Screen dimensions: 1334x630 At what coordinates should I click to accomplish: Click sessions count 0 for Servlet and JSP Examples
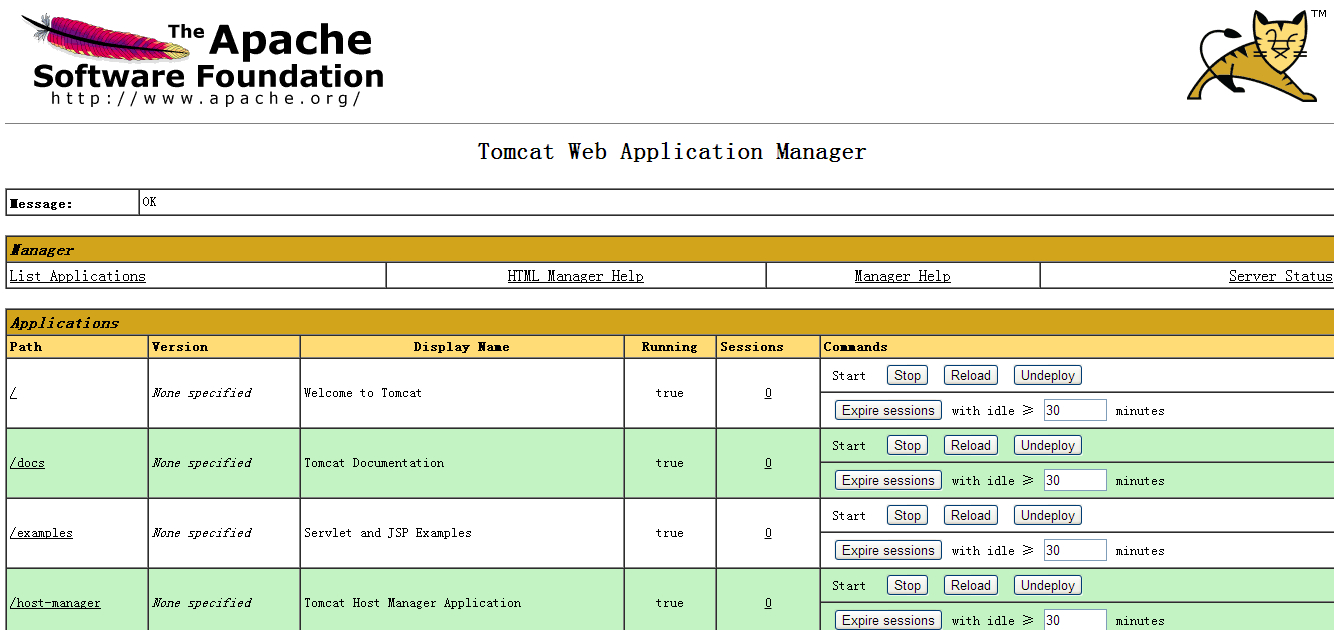[x=768, y=533]
